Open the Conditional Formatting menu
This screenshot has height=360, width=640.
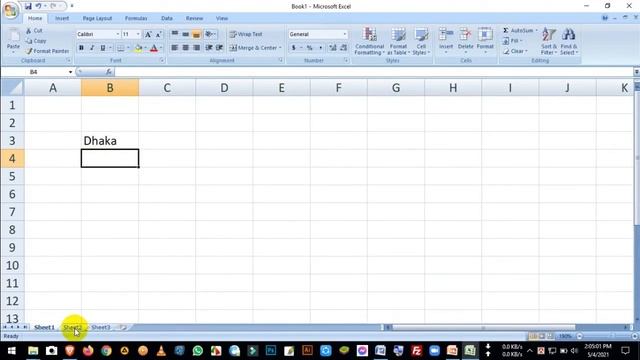(x=369, y=41)
